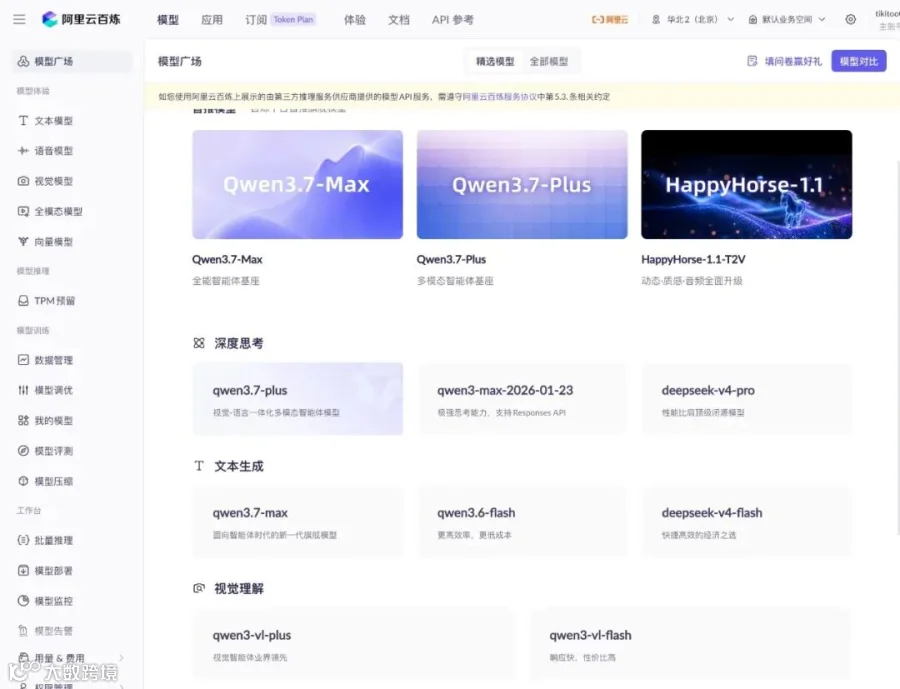Open the deepseek-v4-flash model card
The height and width of the screenshot is (689, 900).
[x=747, y=521]
